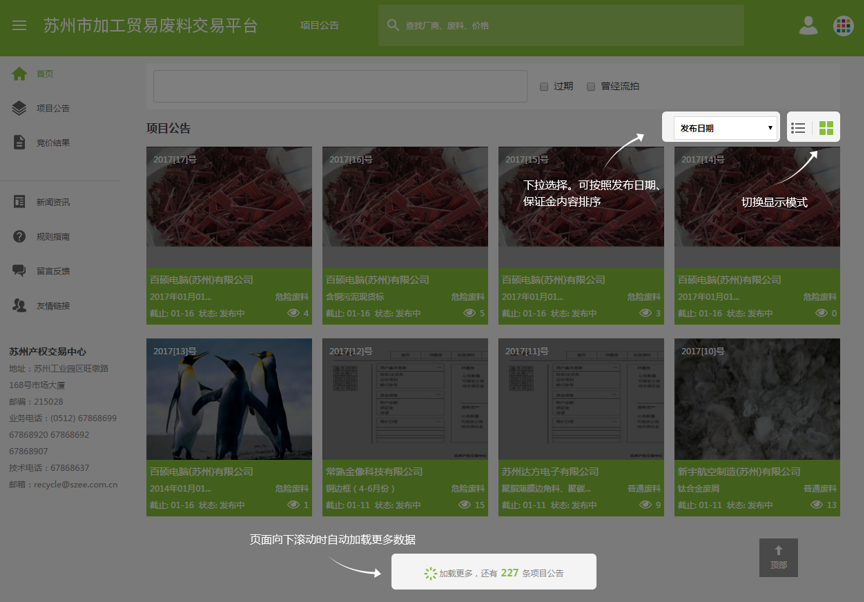Switch to list view display mode
Screen dimensions: 864x602
coord(798,128)
